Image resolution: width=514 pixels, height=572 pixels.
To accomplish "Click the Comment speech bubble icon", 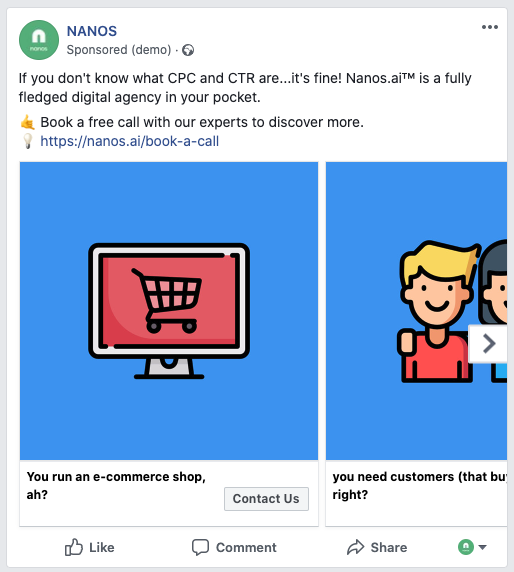I will 200,547.
